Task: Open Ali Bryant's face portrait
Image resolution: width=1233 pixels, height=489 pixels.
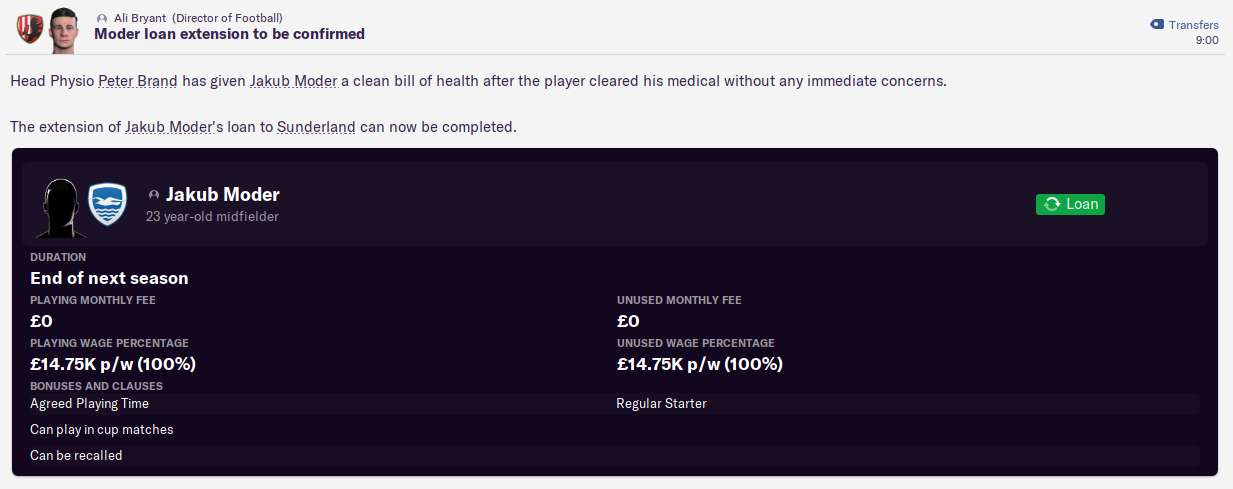Action: click(x=62, y=28)
